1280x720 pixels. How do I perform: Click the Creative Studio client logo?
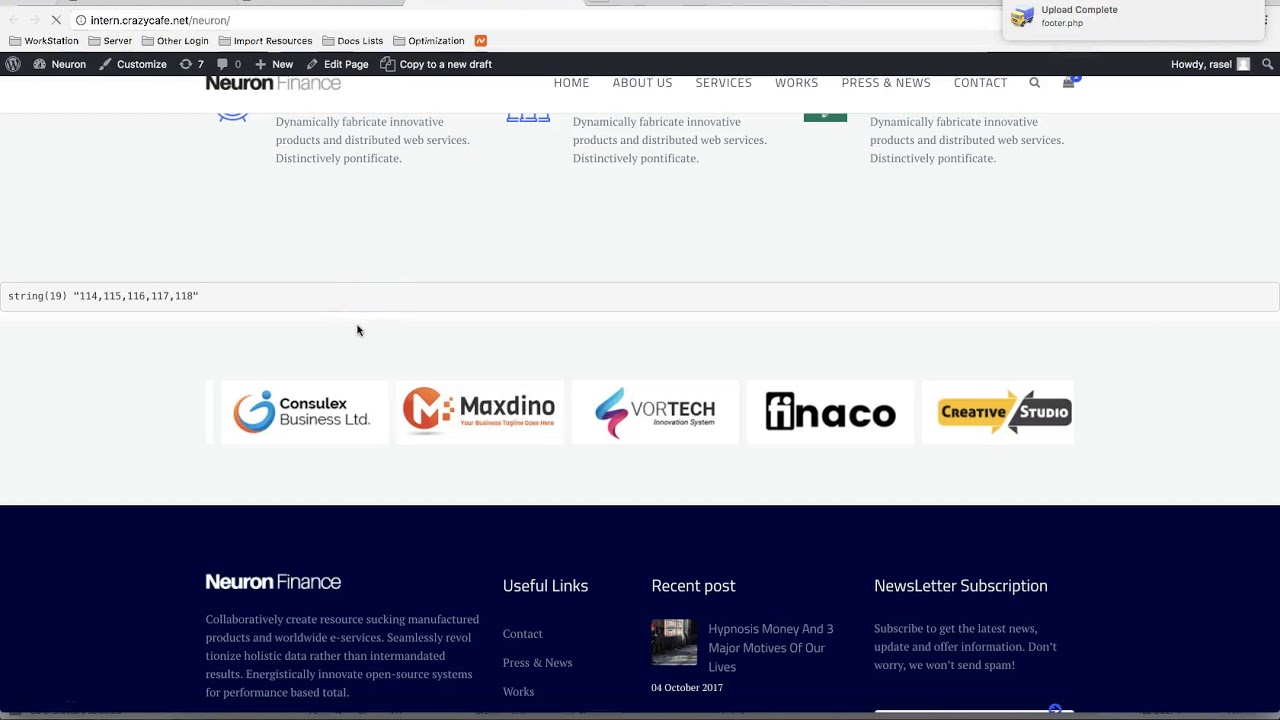998,412
